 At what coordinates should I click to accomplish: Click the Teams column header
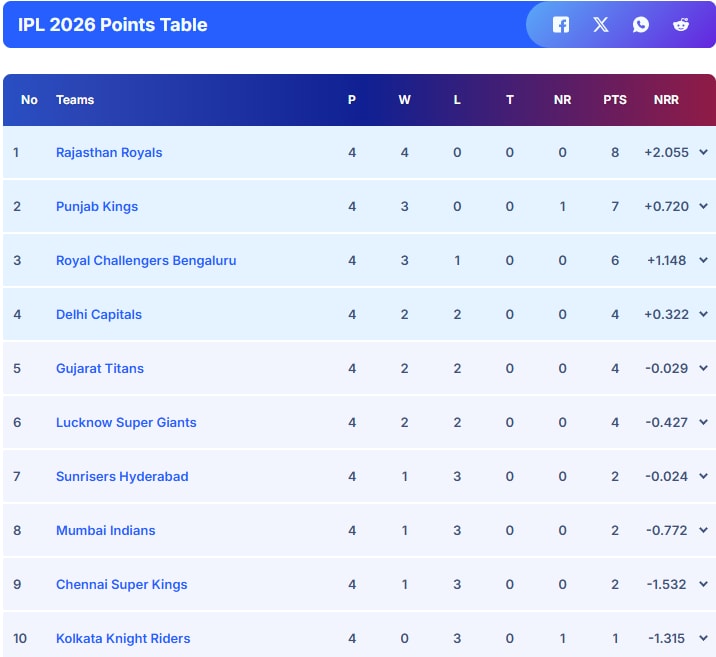[75, 100]
